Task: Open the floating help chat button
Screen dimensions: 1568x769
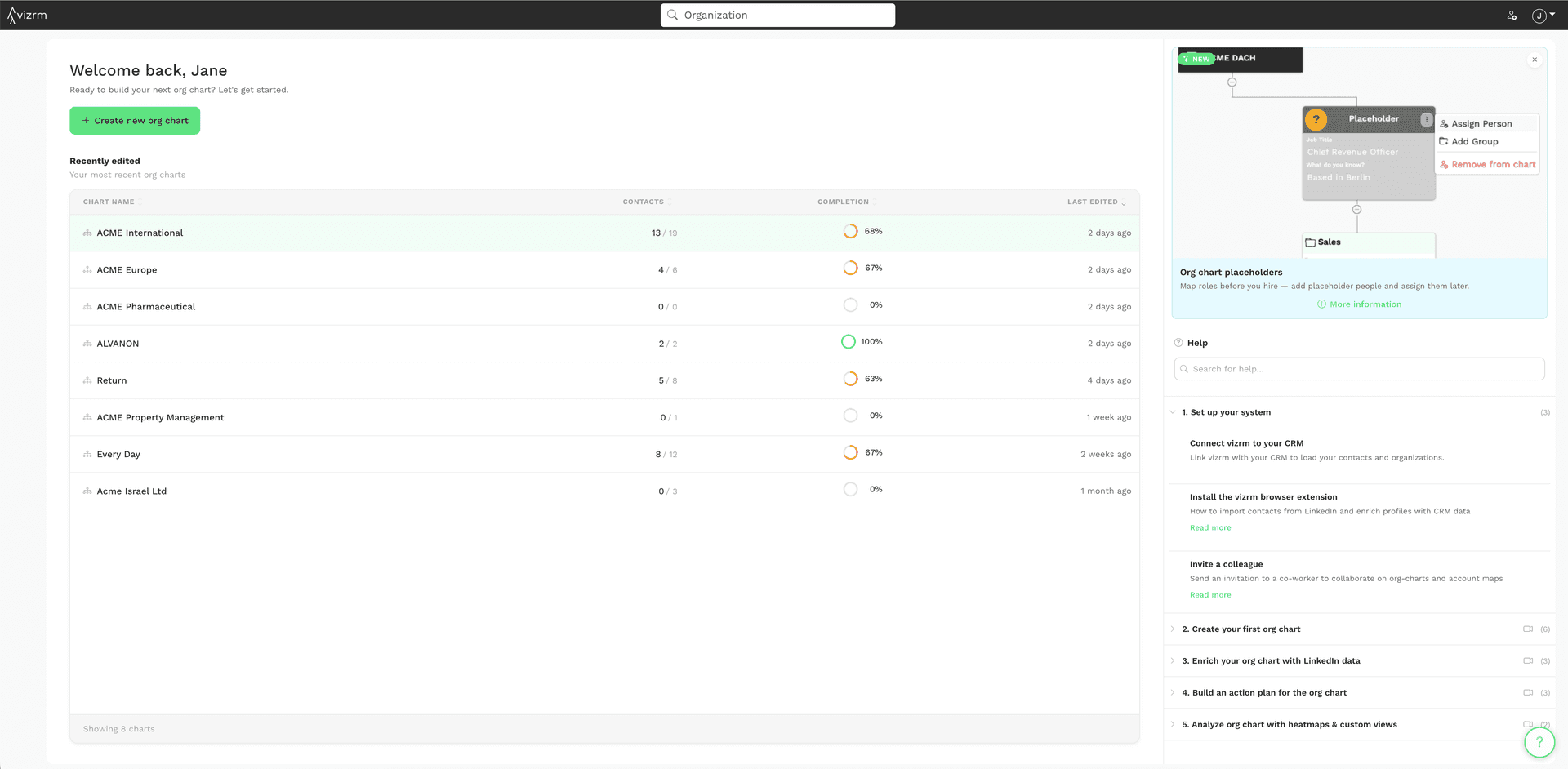Action: coord(1539,742)
